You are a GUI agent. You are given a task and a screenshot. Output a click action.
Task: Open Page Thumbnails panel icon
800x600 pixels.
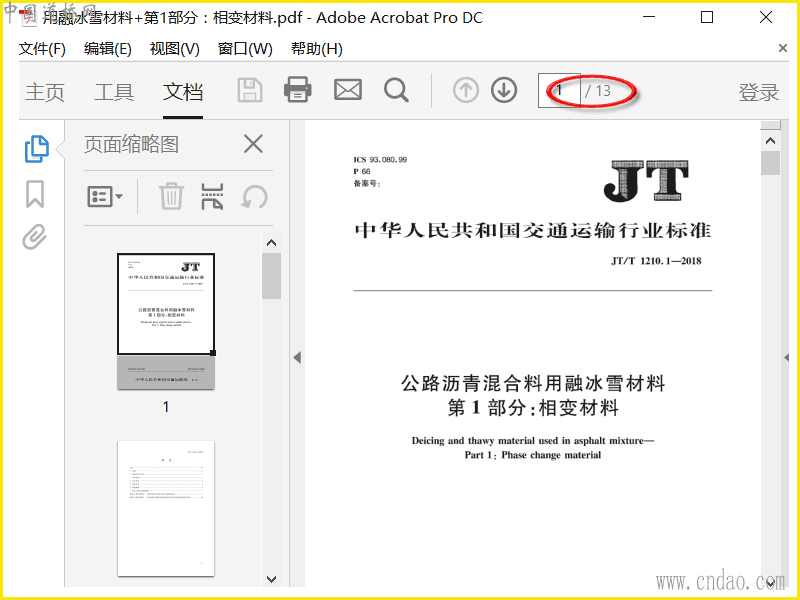[37, 149]
